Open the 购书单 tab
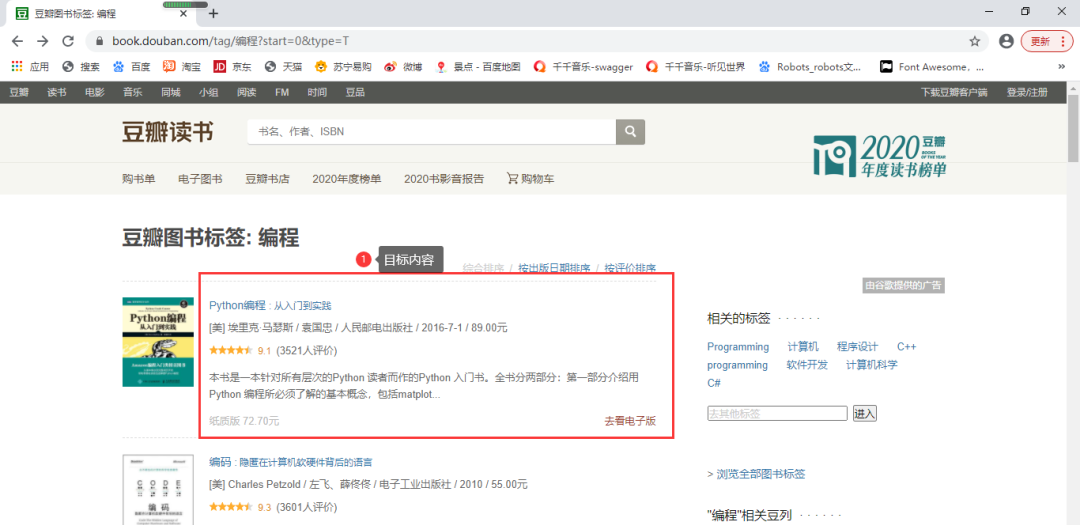The image size is (1080, 525). (x=138, y=179)
